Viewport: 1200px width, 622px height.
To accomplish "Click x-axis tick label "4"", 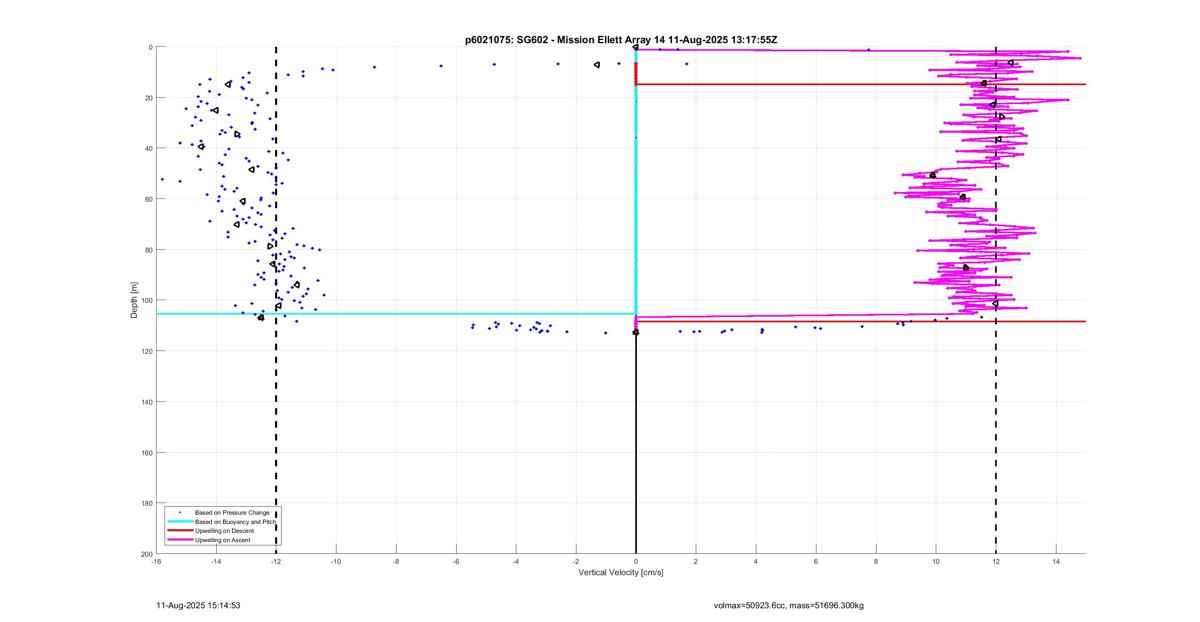I will [x=756, y=561].
